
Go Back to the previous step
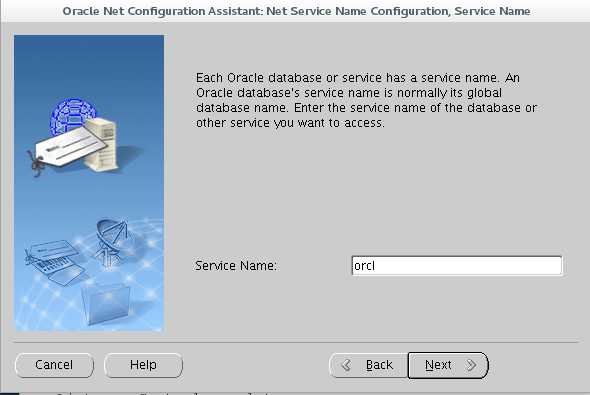tap(368, 365)
